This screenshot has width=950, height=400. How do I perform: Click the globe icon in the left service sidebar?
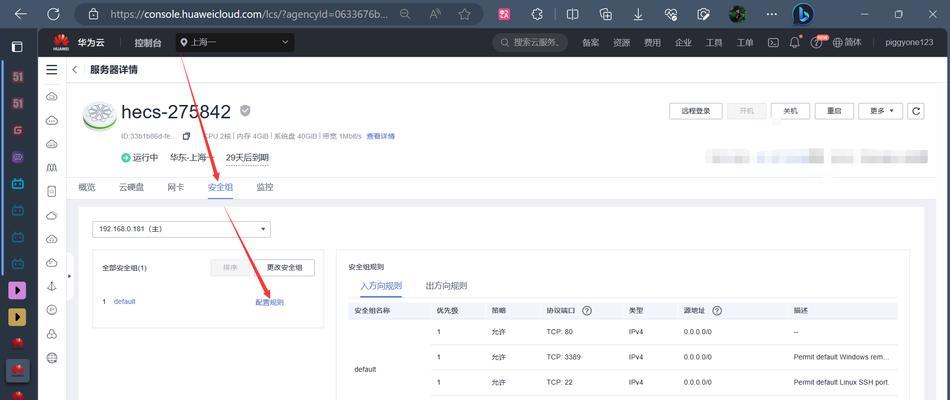pyautogui.click(x=52, y=358)
